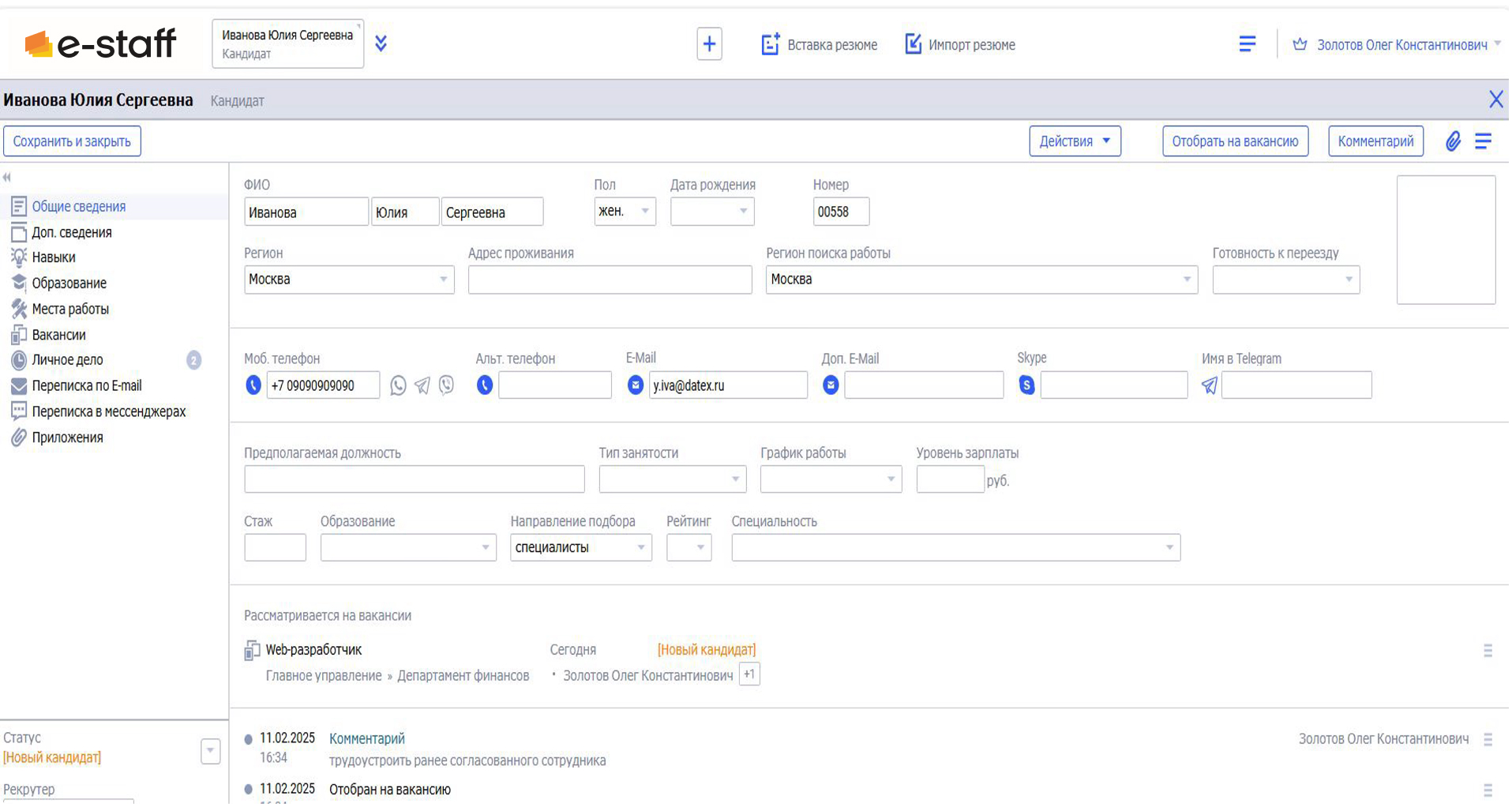The image size is (1512, 804).
Task: Open the Действия menu
Action: point(1075,141)
